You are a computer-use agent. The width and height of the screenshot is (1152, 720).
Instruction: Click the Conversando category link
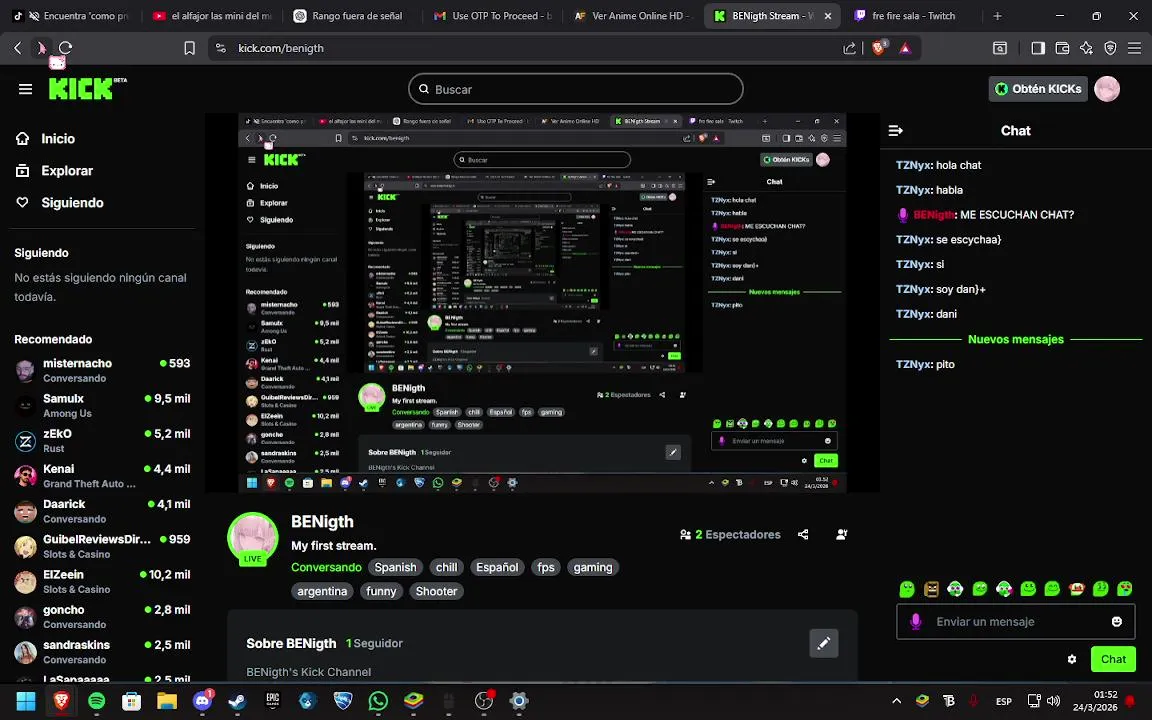pos(326,567)
